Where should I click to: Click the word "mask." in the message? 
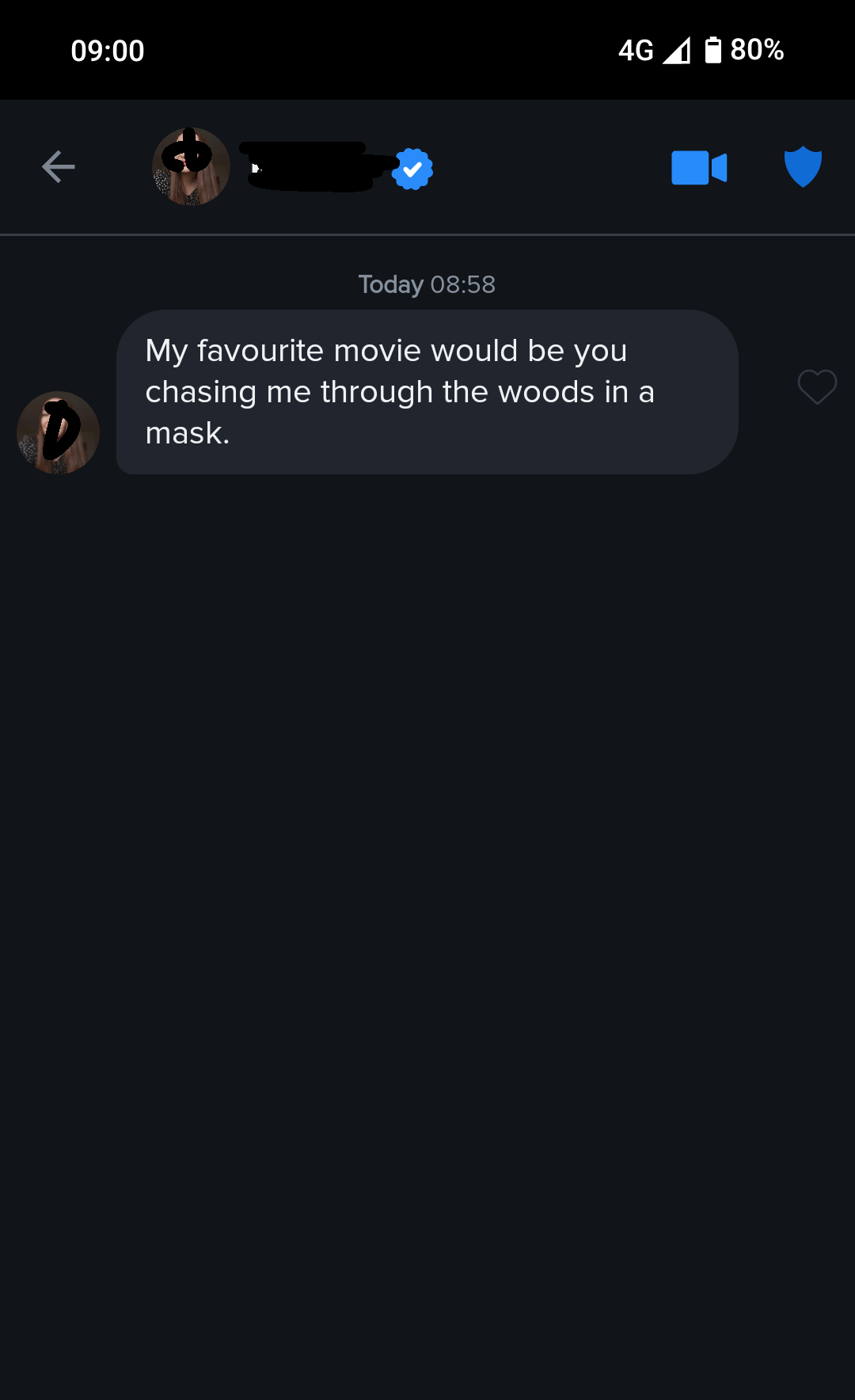click(x=188, y=433)
